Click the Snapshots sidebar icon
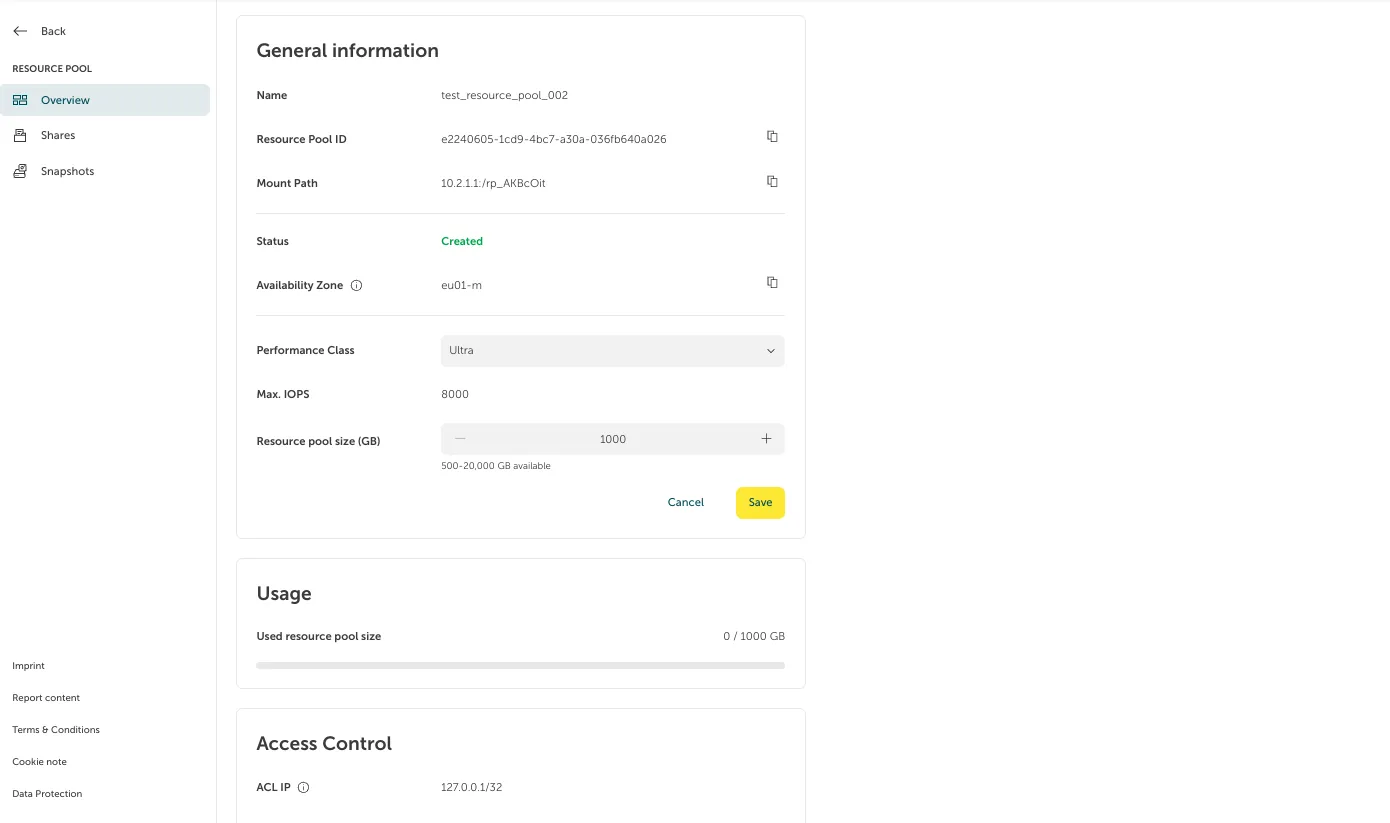 point(20,171)
